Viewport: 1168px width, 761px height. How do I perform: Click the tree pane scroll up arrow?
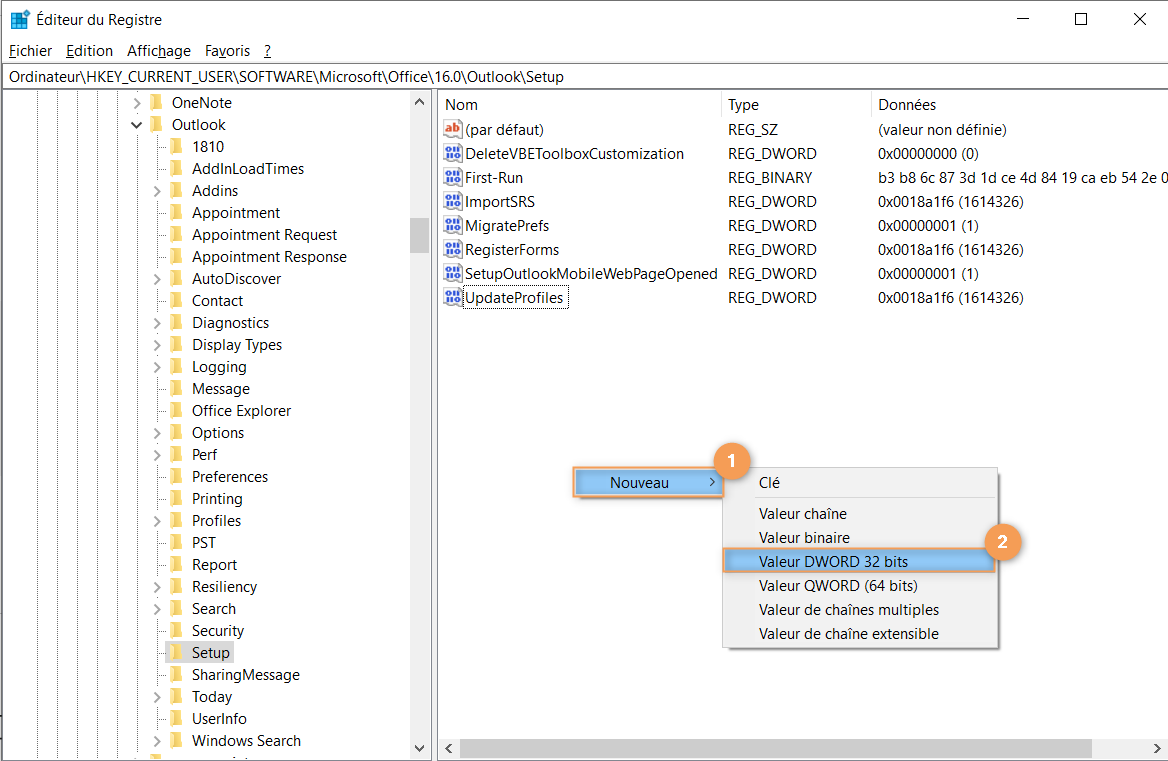pyautogui.click(x=419, y=102)
